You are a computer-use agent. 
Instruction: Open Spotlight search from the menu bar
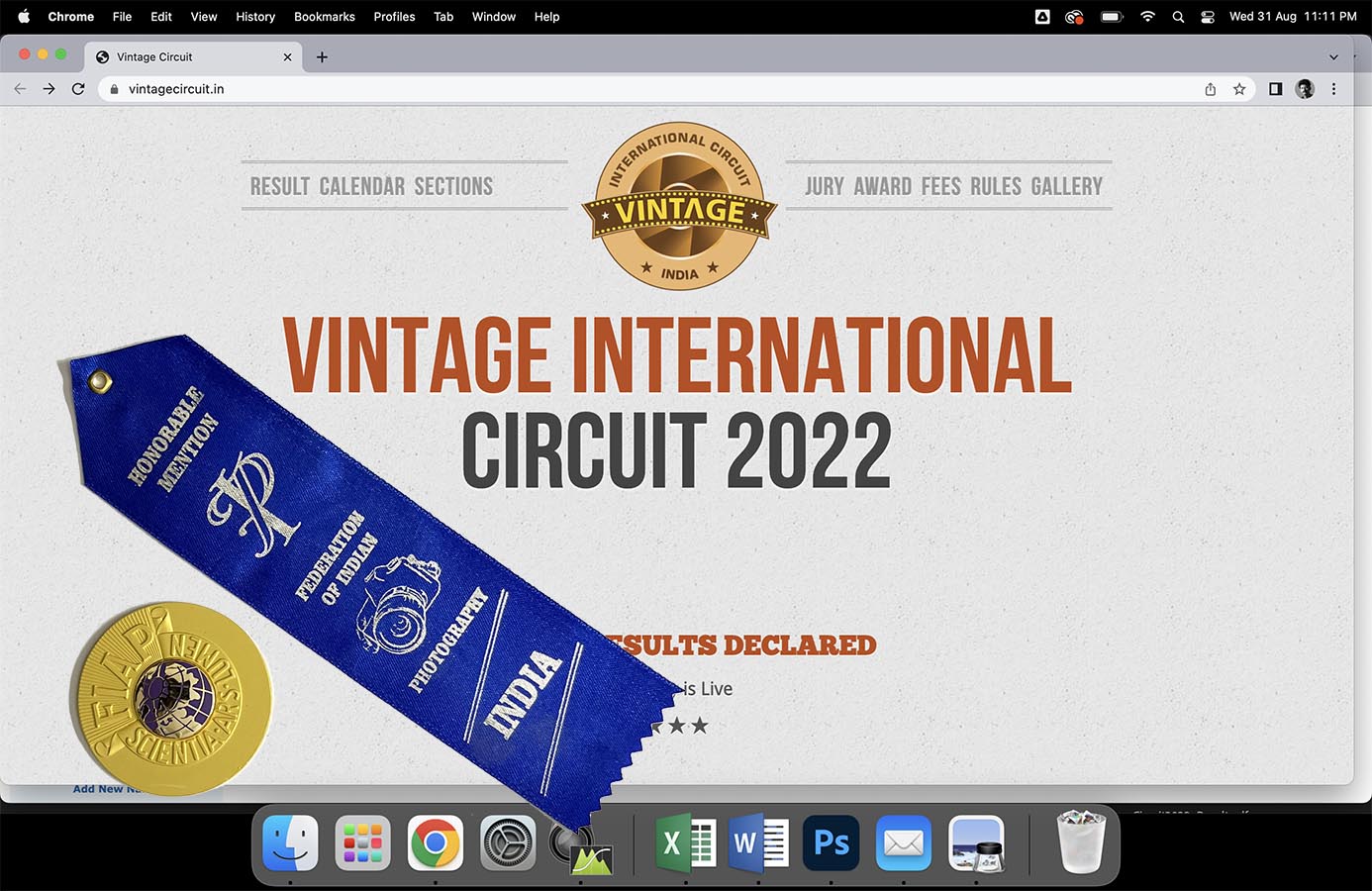[1178, 16]
